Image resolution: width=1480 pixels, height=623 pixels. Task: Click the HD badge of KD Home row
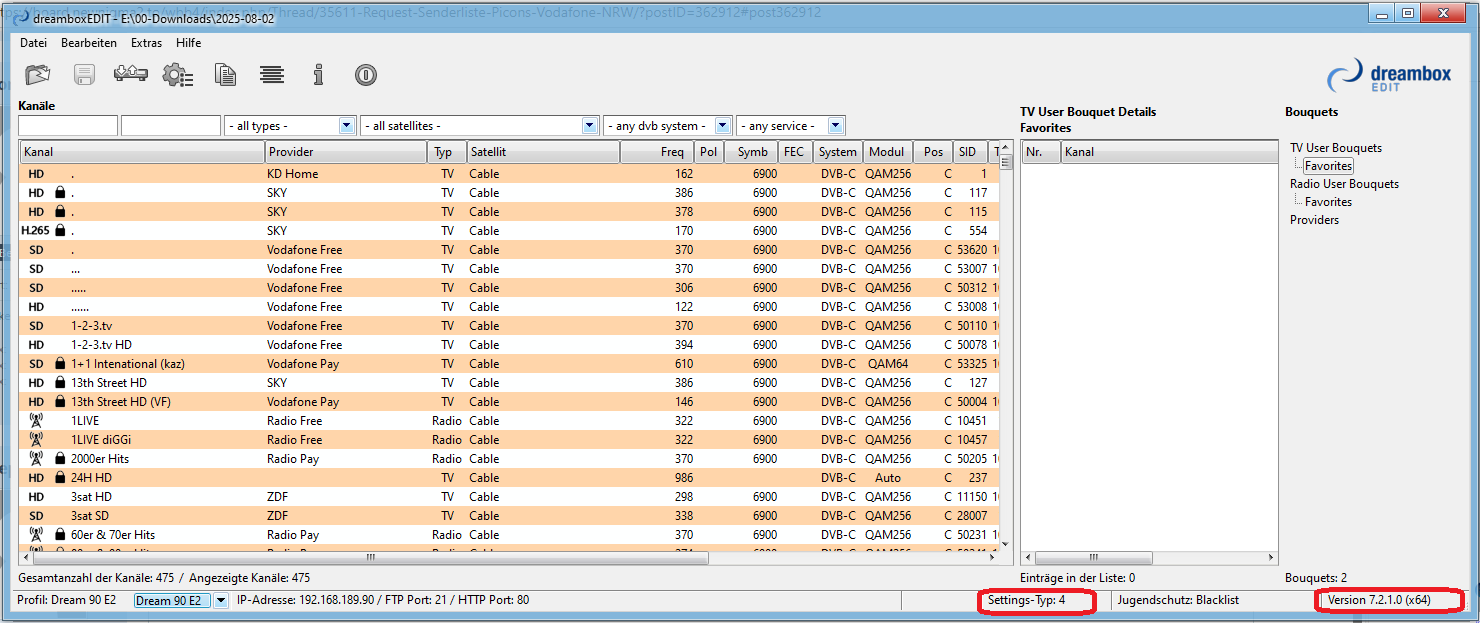(x=36, y=174)
